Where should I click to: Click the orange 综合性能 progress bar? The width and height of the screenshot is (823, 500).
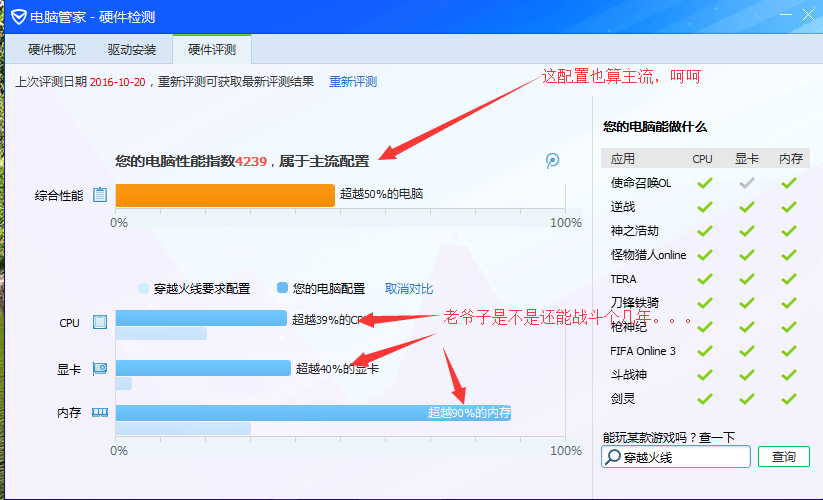tap(225, 195)
